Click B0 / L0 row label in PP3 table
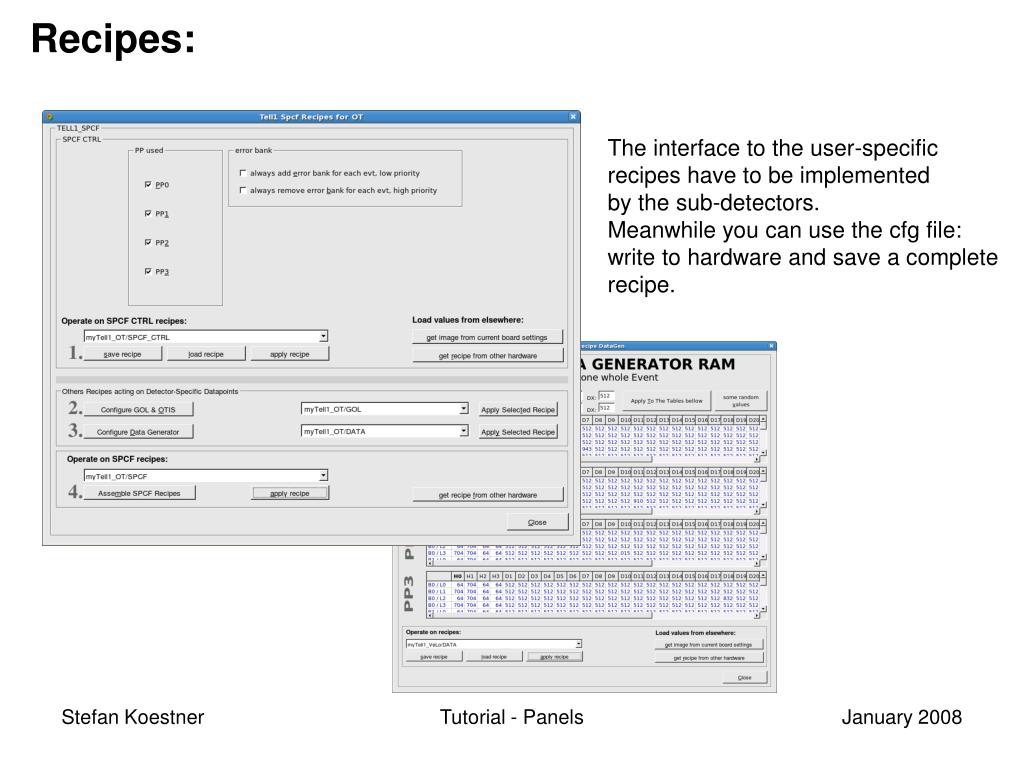1024x768 pixels. (x=437, y=584)
